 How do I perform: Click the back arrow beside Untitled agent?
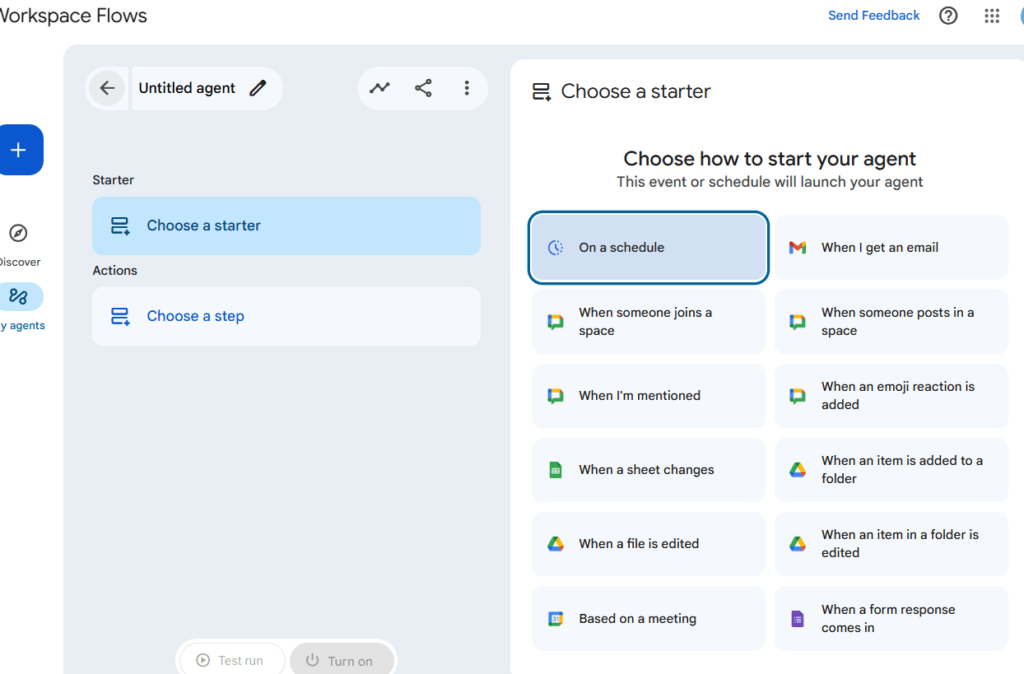pyautogui.click(x=107, y=88)
